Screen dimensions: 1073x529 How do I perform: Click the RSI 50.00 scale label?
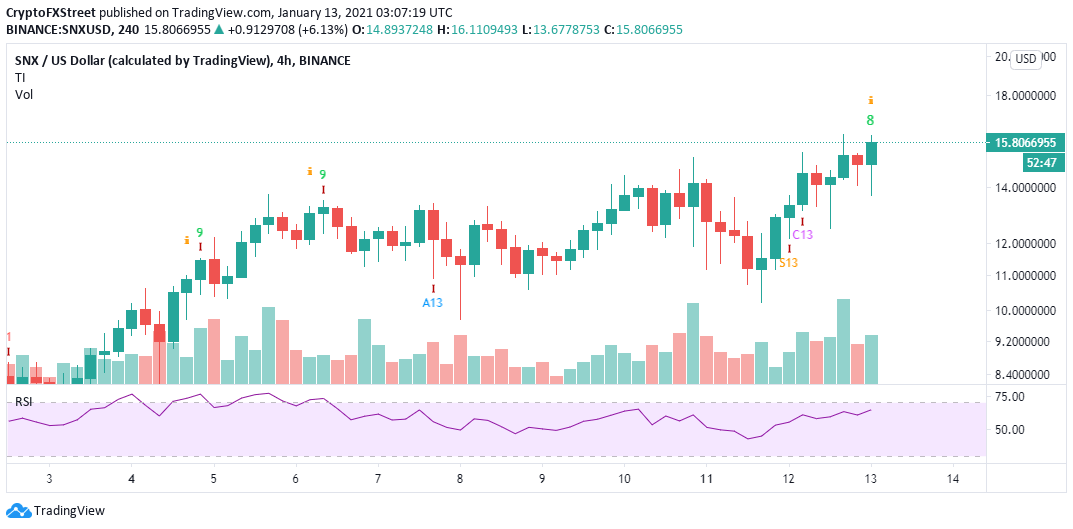(x=1014, y=430)
